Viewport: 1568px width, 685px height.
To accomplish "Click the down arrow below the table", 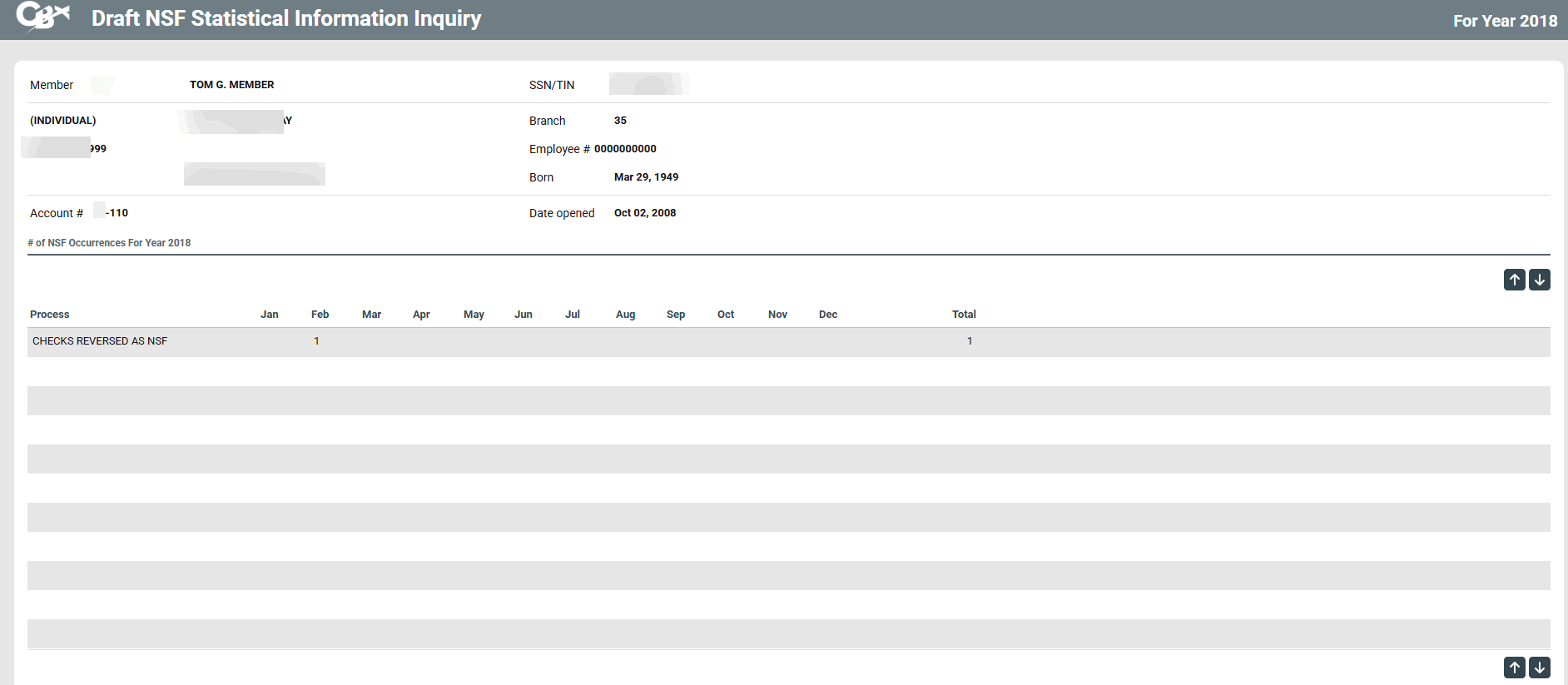I will click(1539, 668).
